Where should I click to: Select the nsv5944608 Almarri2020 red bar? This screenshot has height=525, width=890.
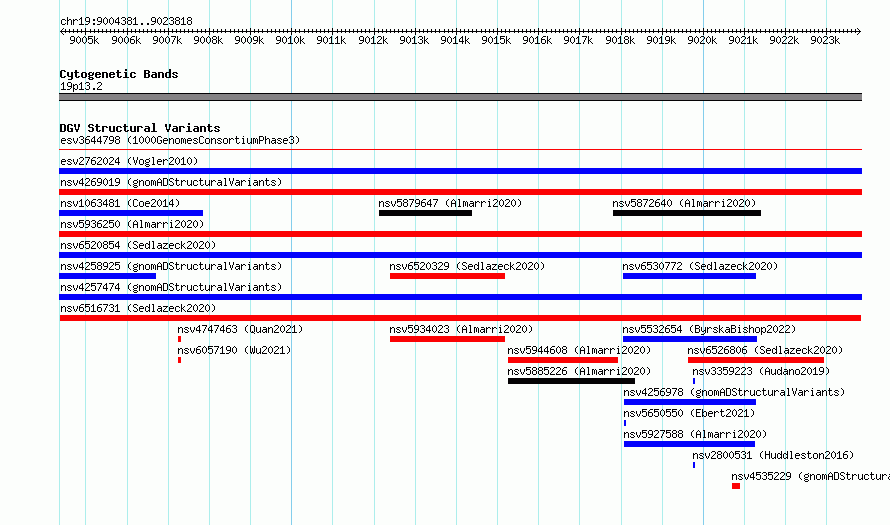[x=562, y=360]
